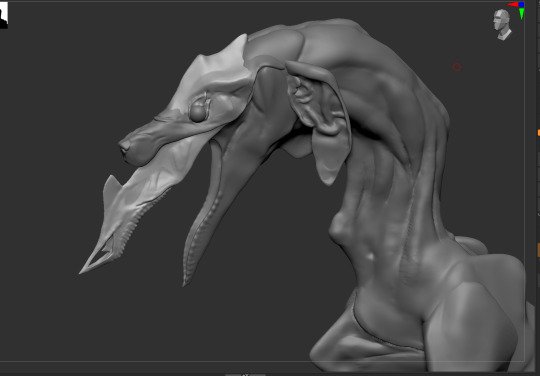Click the green Y axis cone
The width and height of the screenshot is (540, 376).
[x=522, y=13]
